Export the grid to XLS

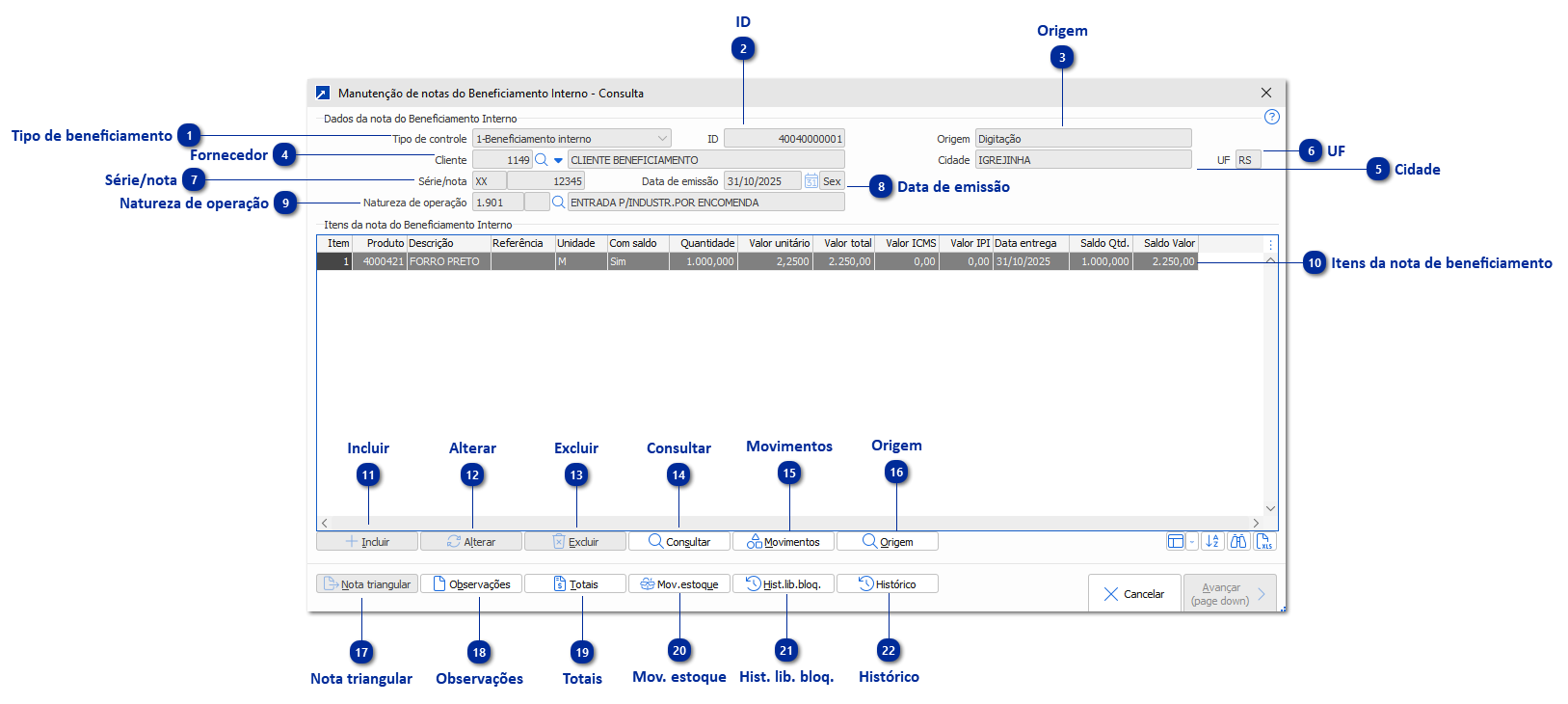(1264, 541)
